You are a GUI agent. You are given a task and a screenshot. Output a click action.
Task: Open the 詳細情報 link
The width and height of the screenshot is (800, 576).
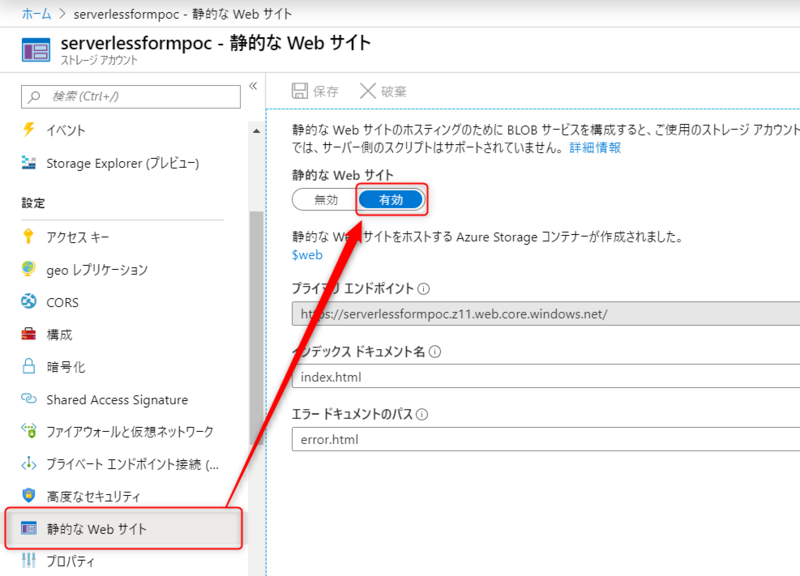[595, 147]
